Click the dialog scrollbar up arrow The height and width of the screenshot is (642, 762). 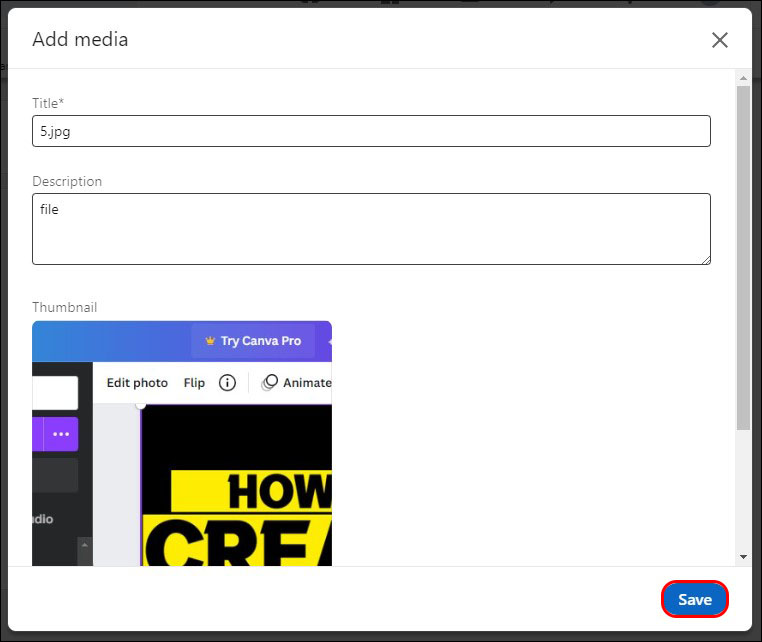pos(743,78)
